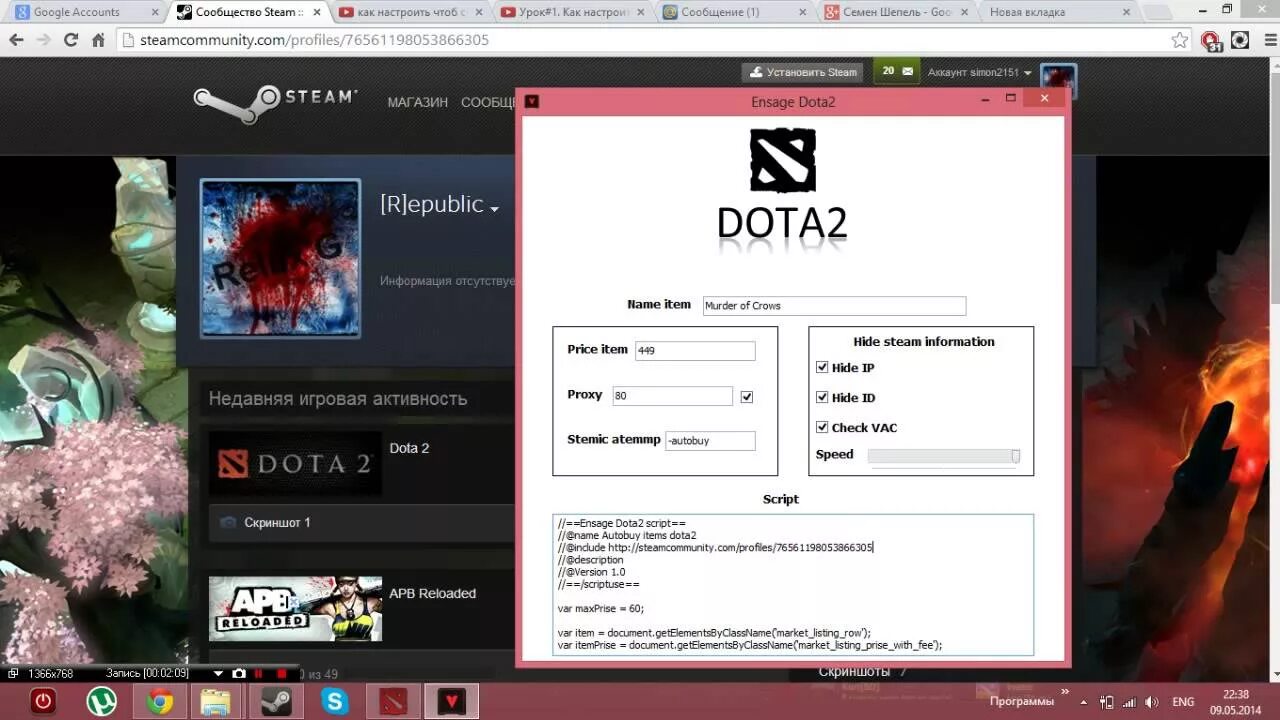Screen dimensions: 1280x720
Task: Click the Stemic atemmp input field
Action: point(710,440)
